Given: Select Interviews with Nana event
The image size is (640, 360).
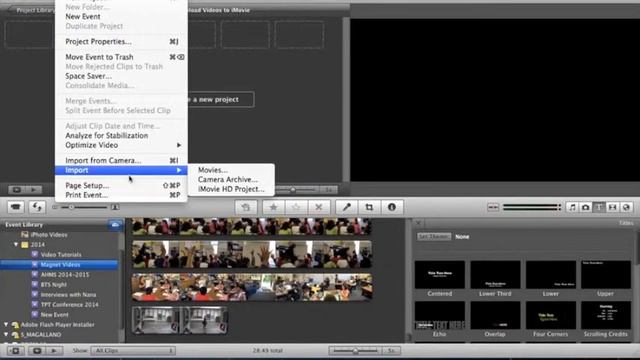Looking at the screenshot, I should tap(68, 295).
